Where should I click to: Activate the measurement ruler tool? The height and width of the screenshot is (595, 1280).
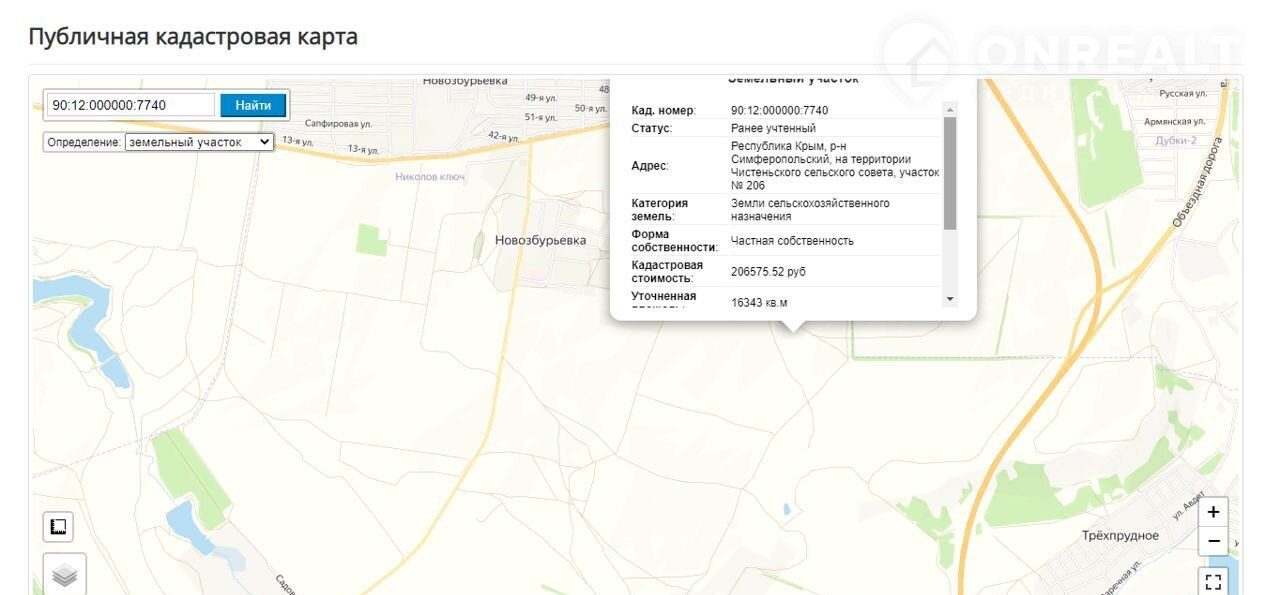coord(58,526)
